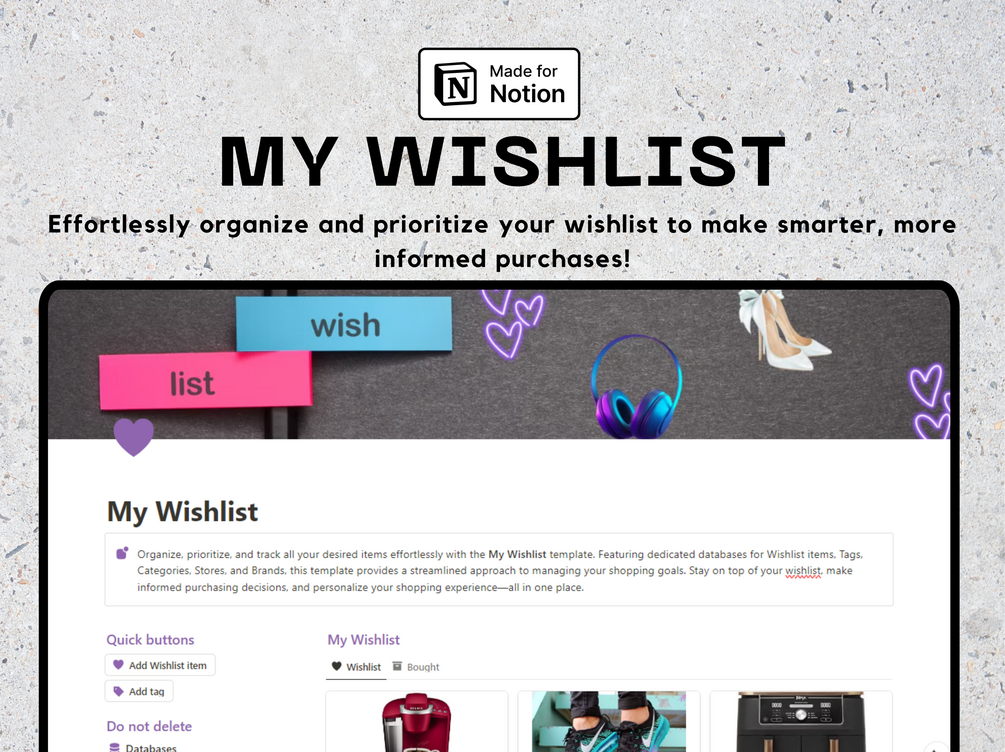
Task: Click the black heart icon beside Wishlist tab
Action: [336, 666]
